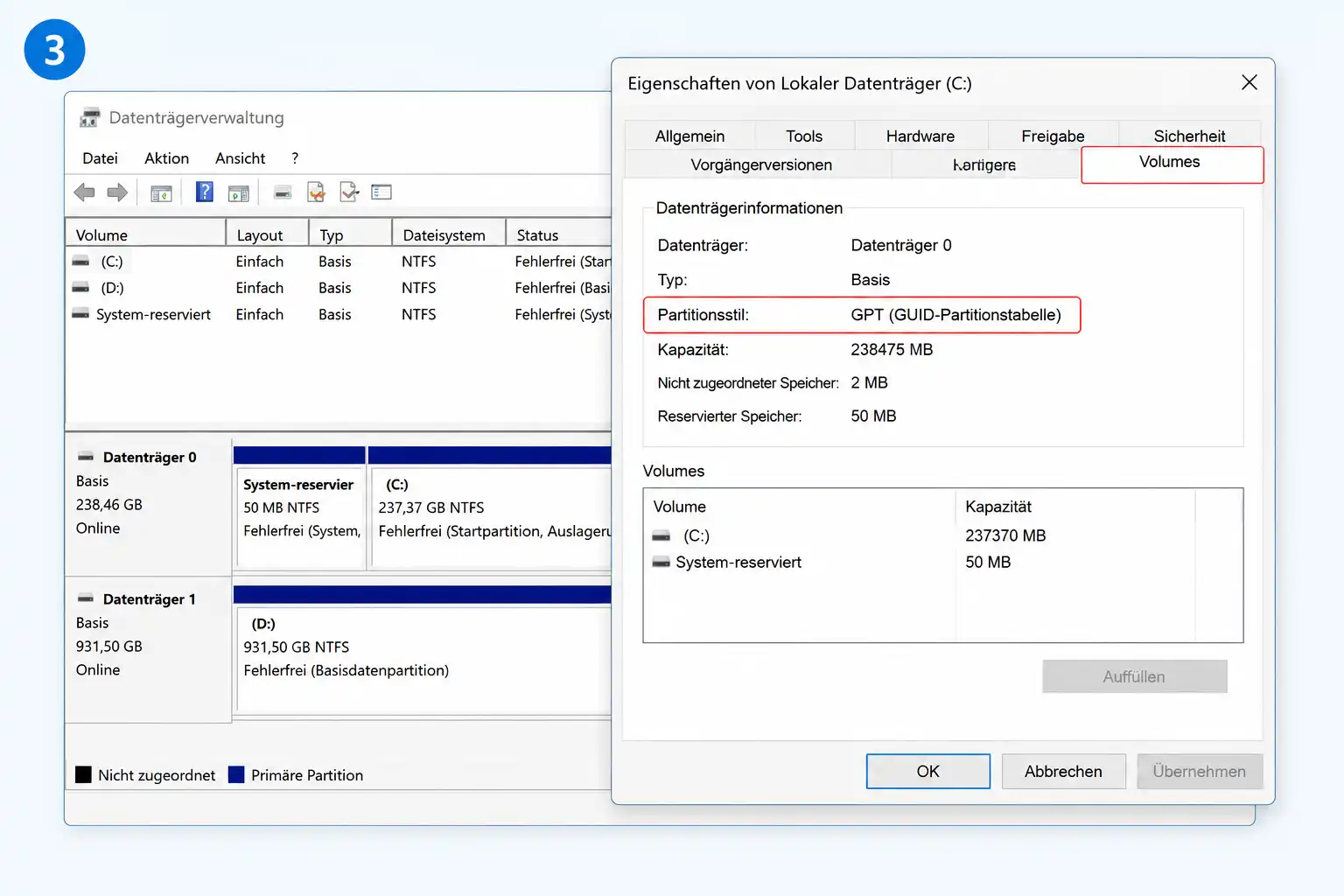Close the Eigenschaften dialog with the X
Image resolution: width=1344 pixels, height=896 pixels.
1249,82
